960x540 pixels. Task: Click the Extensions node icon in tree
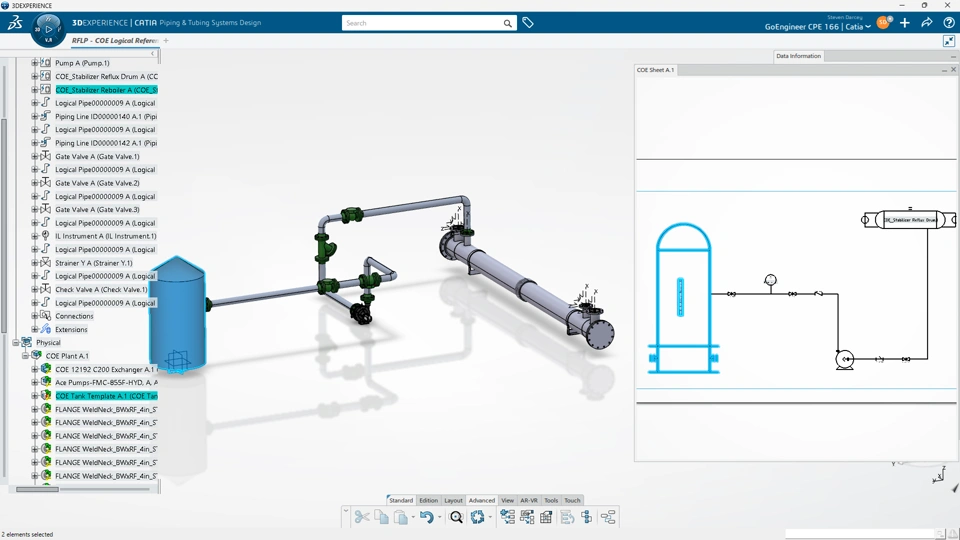point(45,329)
